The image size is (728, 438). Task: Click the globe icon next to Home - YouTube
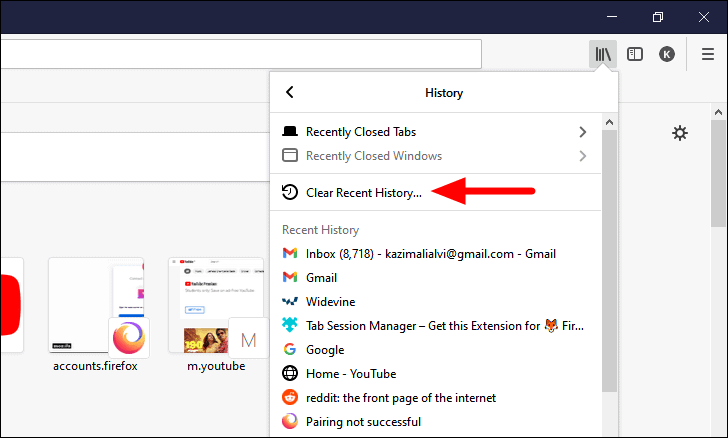pos(290,373)
